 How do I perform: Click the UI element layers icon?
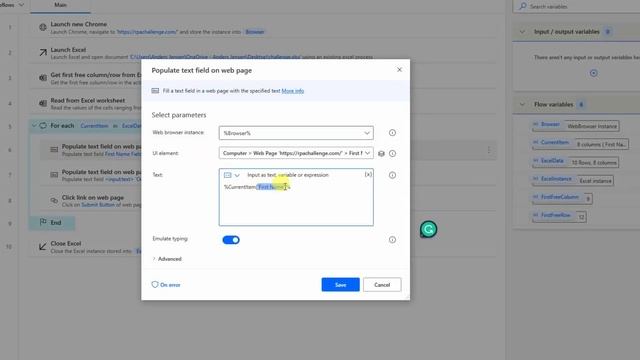pos(381,153)
